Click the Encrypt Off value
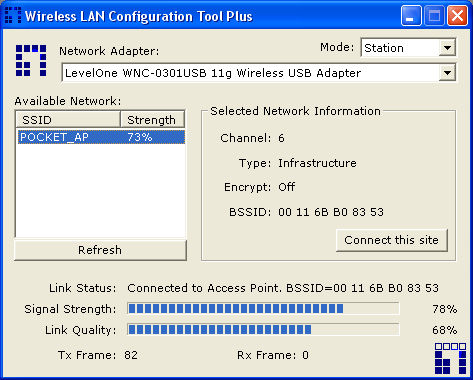The width and height of the screenshot is (473, 380). tap(287, 187)
